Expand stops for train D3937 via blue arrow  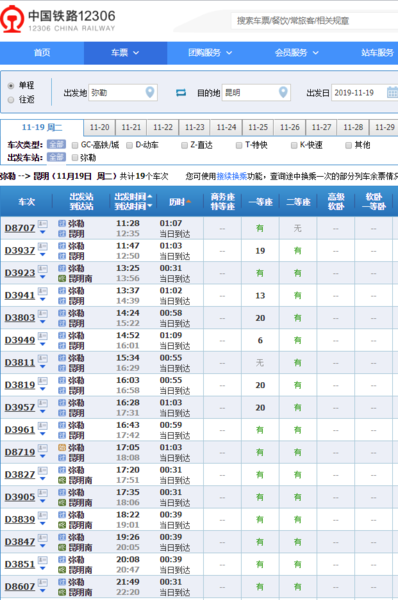pos(42,255)
